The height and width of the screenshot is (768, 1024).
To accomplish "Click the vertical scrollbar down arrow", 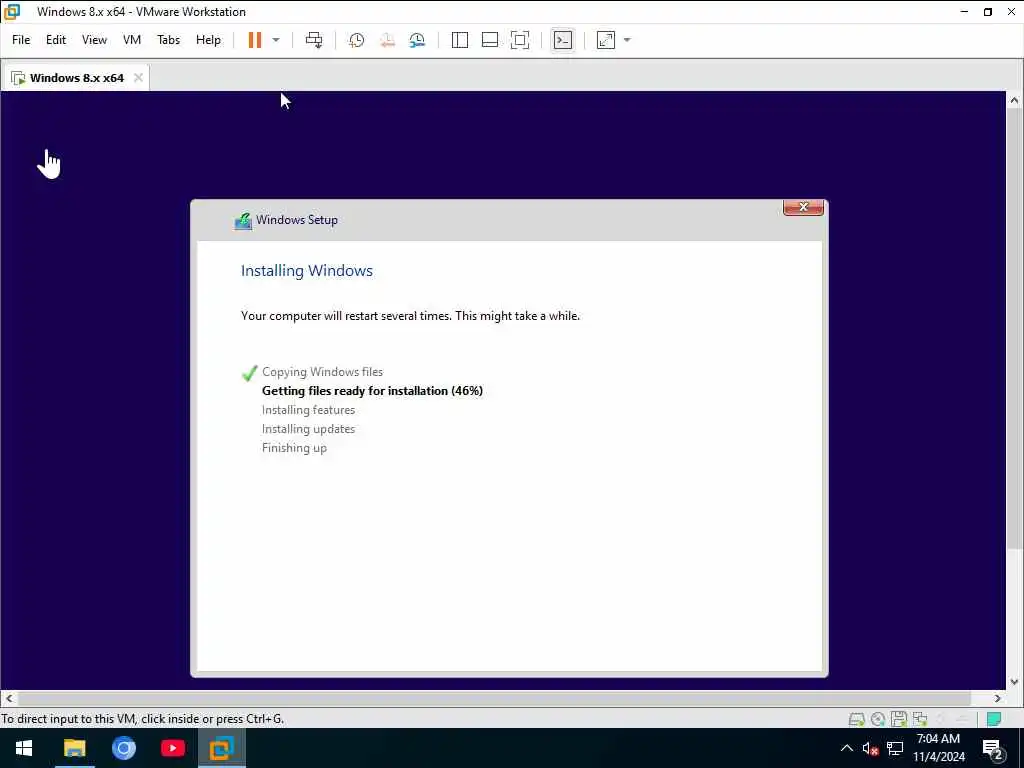I will (x=1014, y=682).
